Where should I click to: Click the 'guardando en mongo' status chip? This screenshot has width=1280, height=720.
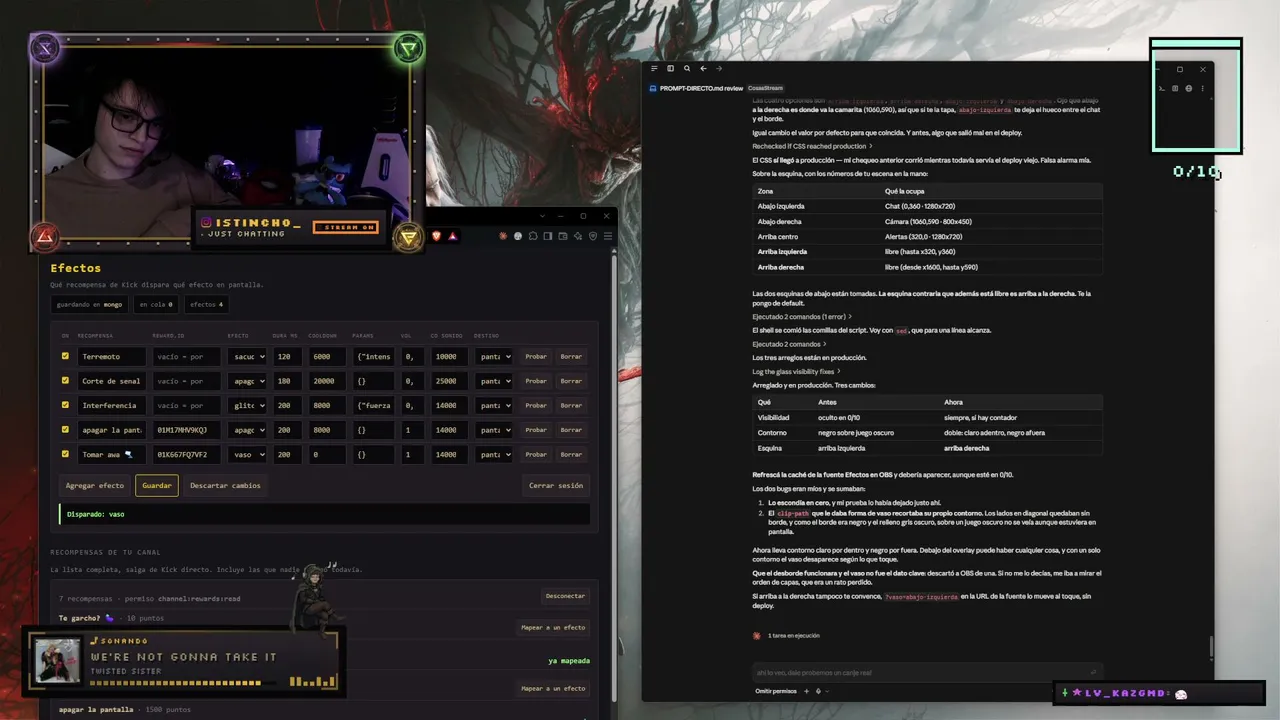(89, 304)
